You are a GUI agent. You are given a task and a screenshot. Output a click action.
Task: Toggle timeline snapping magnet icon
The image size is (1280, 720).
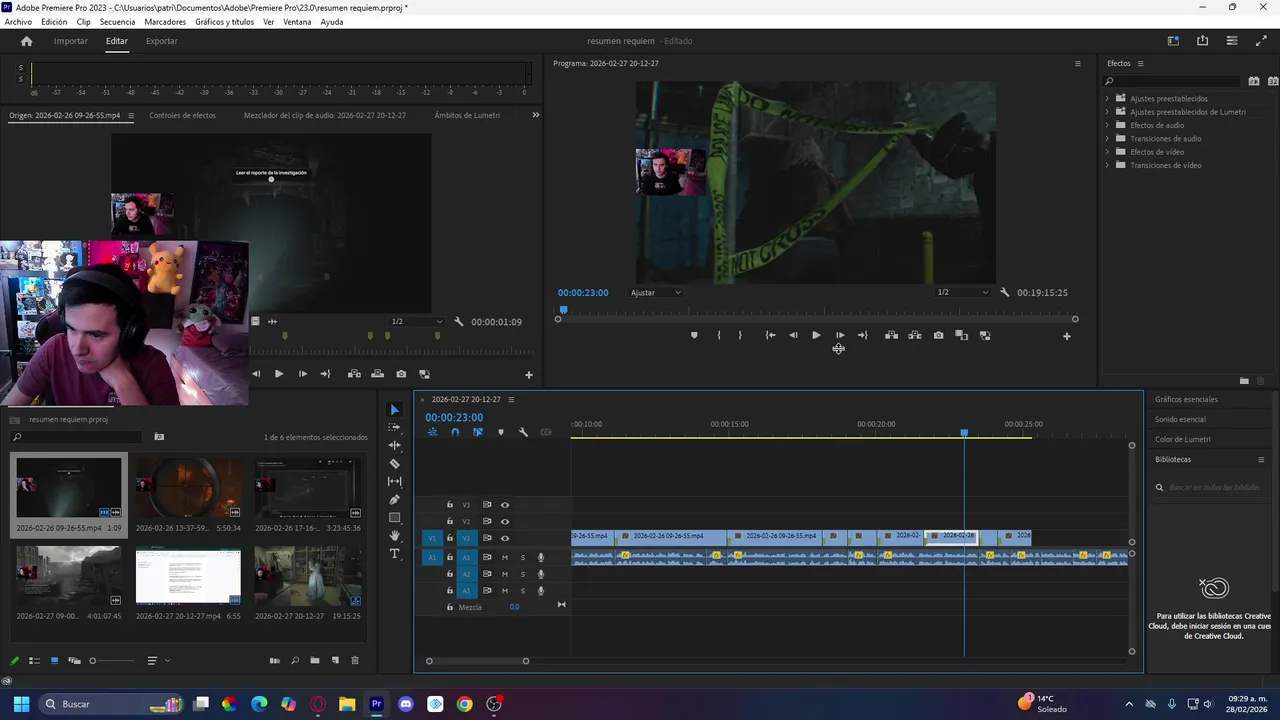(x=455, y=432)
